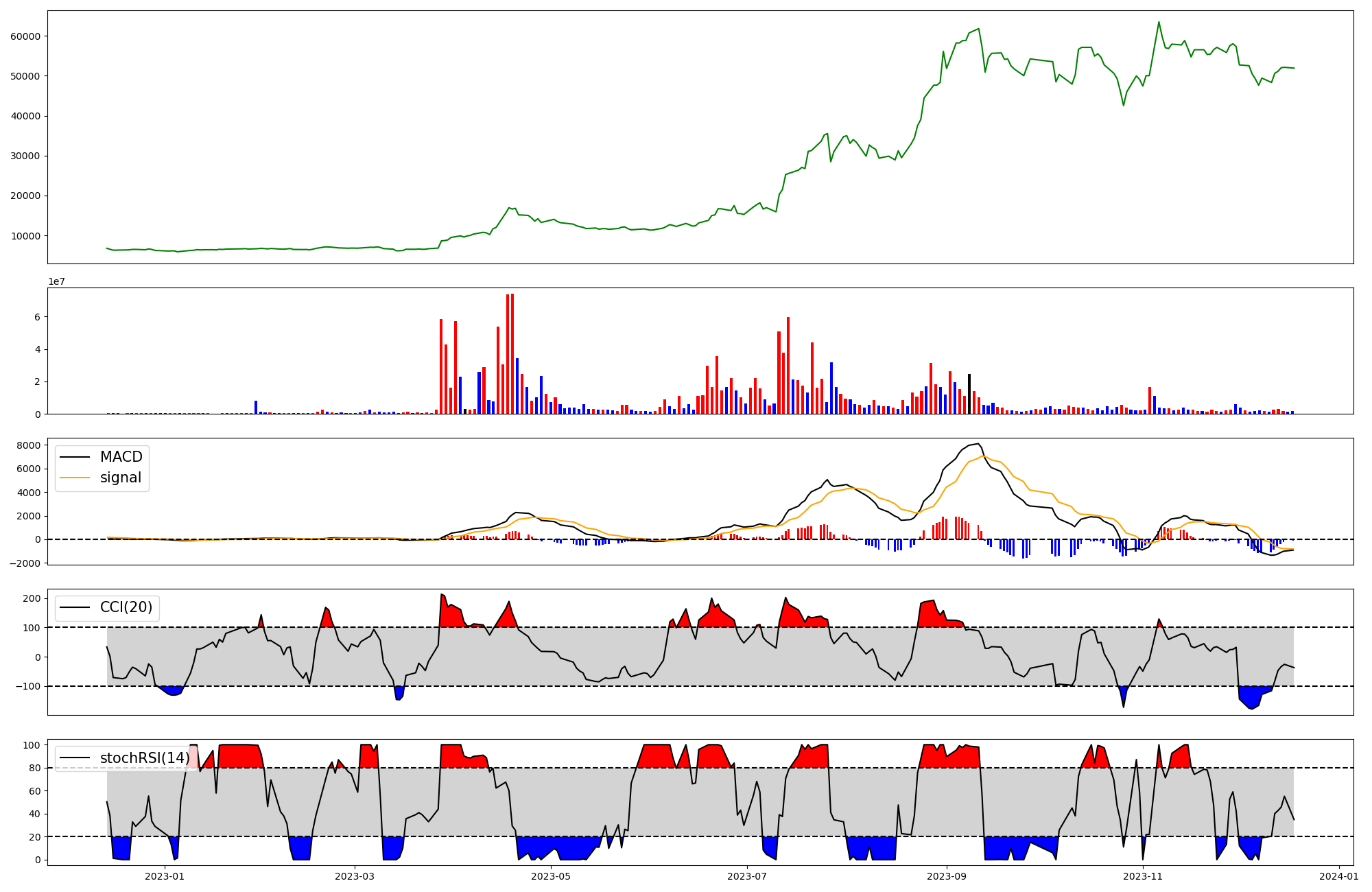Image resolution: width=1372 pixels, height=892 pixels.
Task: Click the 80 stochRSI axis label
Action: pos(34,768)
